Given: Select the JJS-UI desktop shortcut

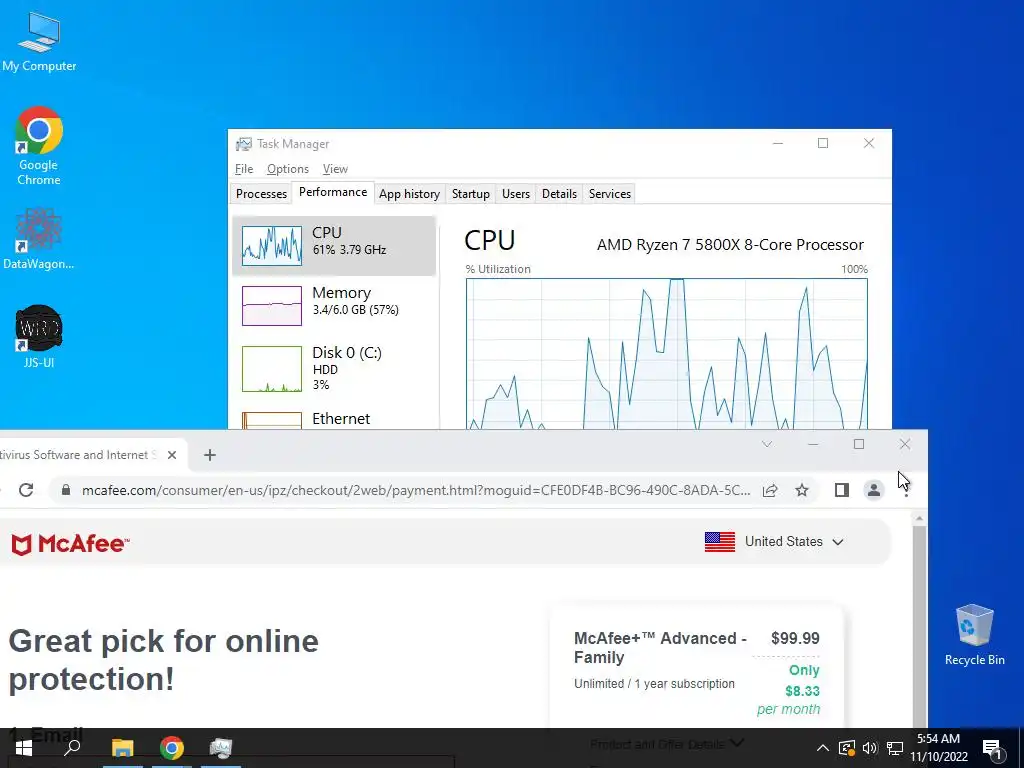Looking at the screenshot, I should (x=39, y=336).
